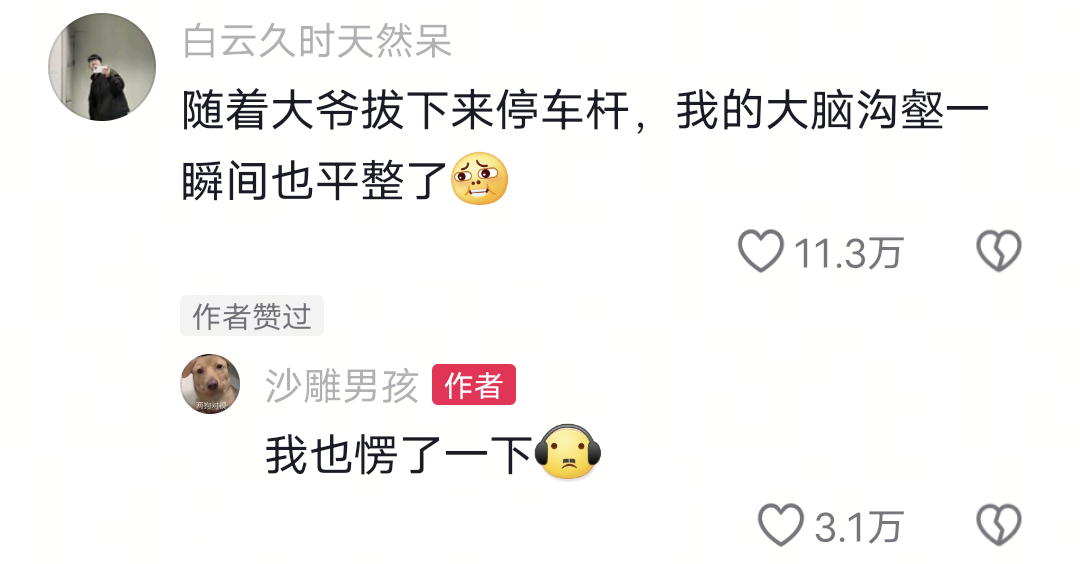Screen dimensions: 1080x564
Task: Select the comment text about 停车杆
Action: (x=585, y=146)
